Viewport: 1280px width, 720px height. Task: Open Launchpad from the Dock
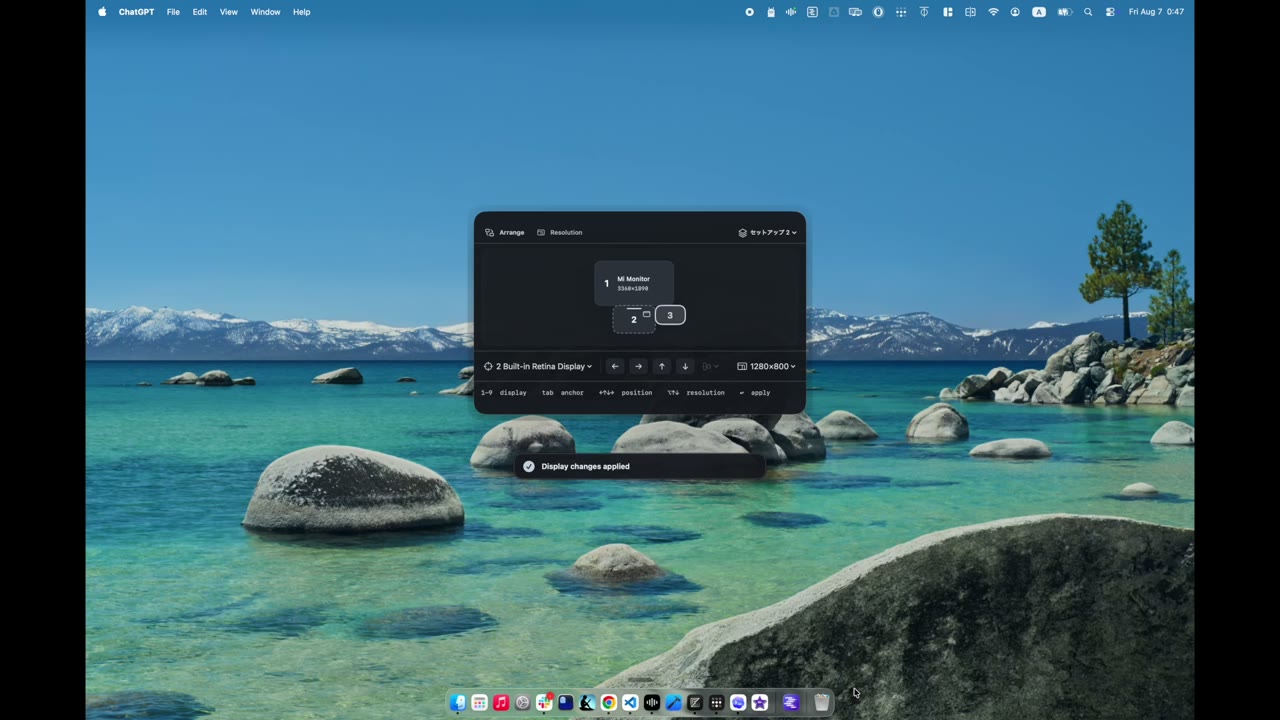479,703
